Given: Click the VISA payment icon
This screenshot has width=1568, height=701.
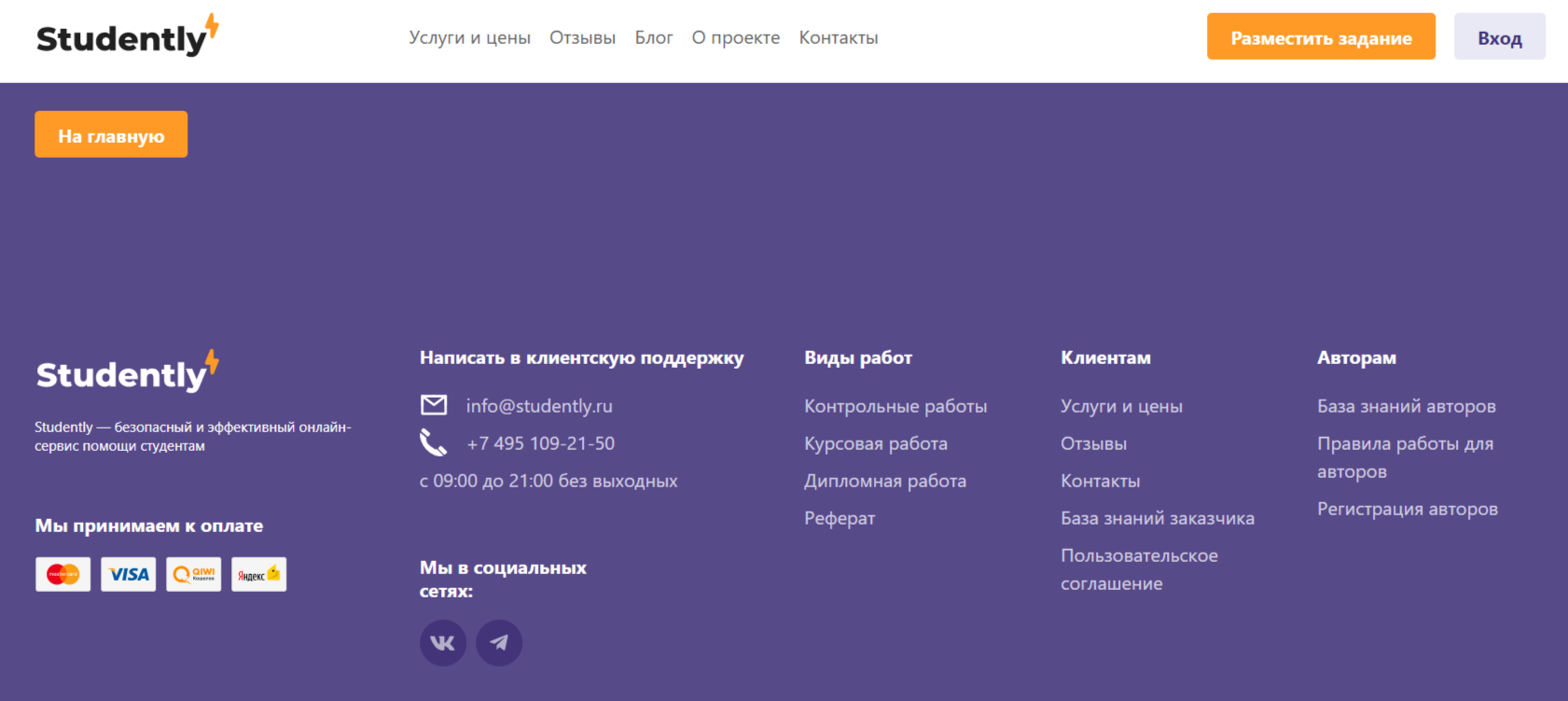Looking at the screenshot, I should [x=129, y=574].
